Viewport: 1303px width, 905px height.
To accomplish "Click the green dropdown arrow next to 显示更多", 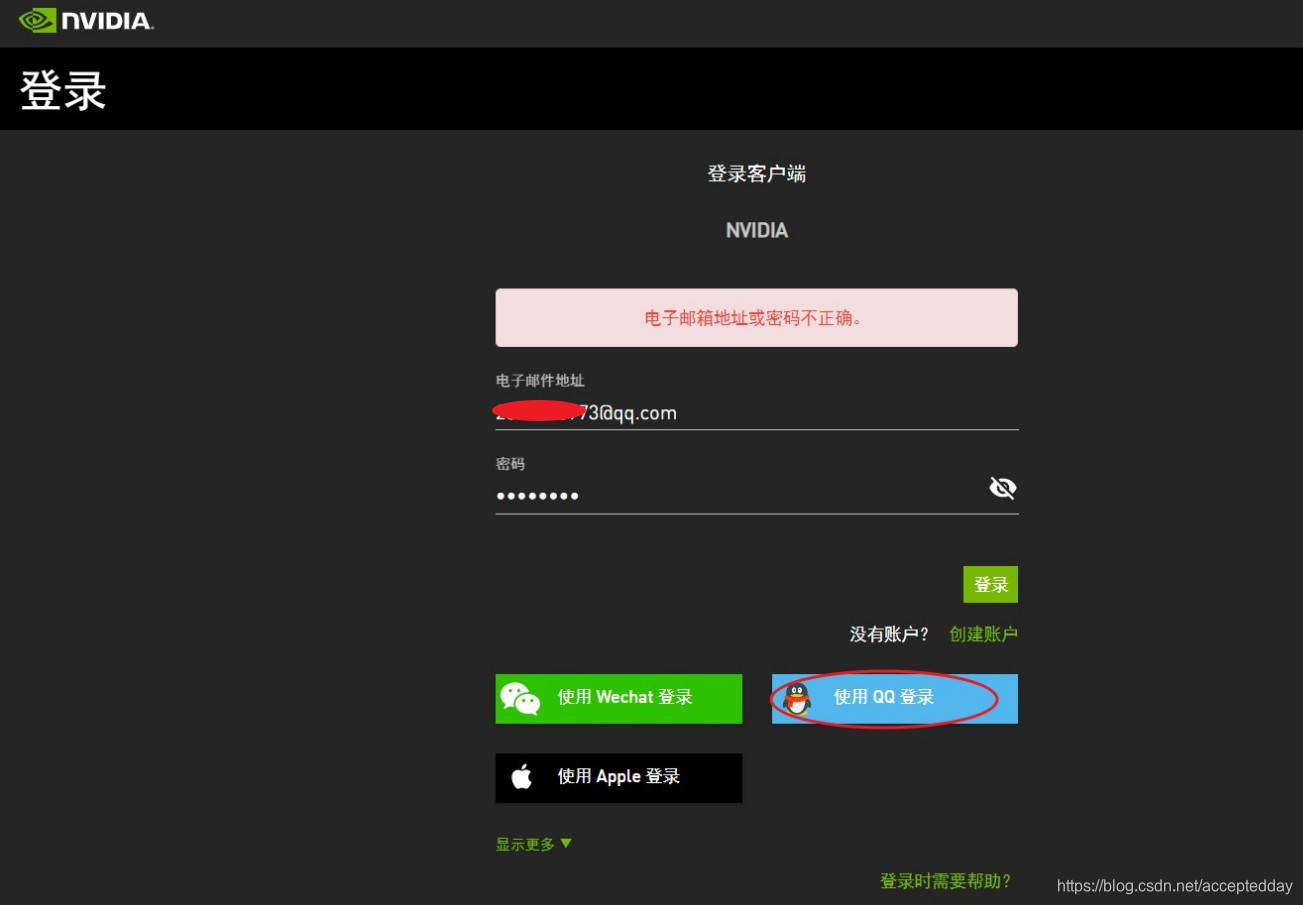I will pyautogui.click(x=565, y=843).
